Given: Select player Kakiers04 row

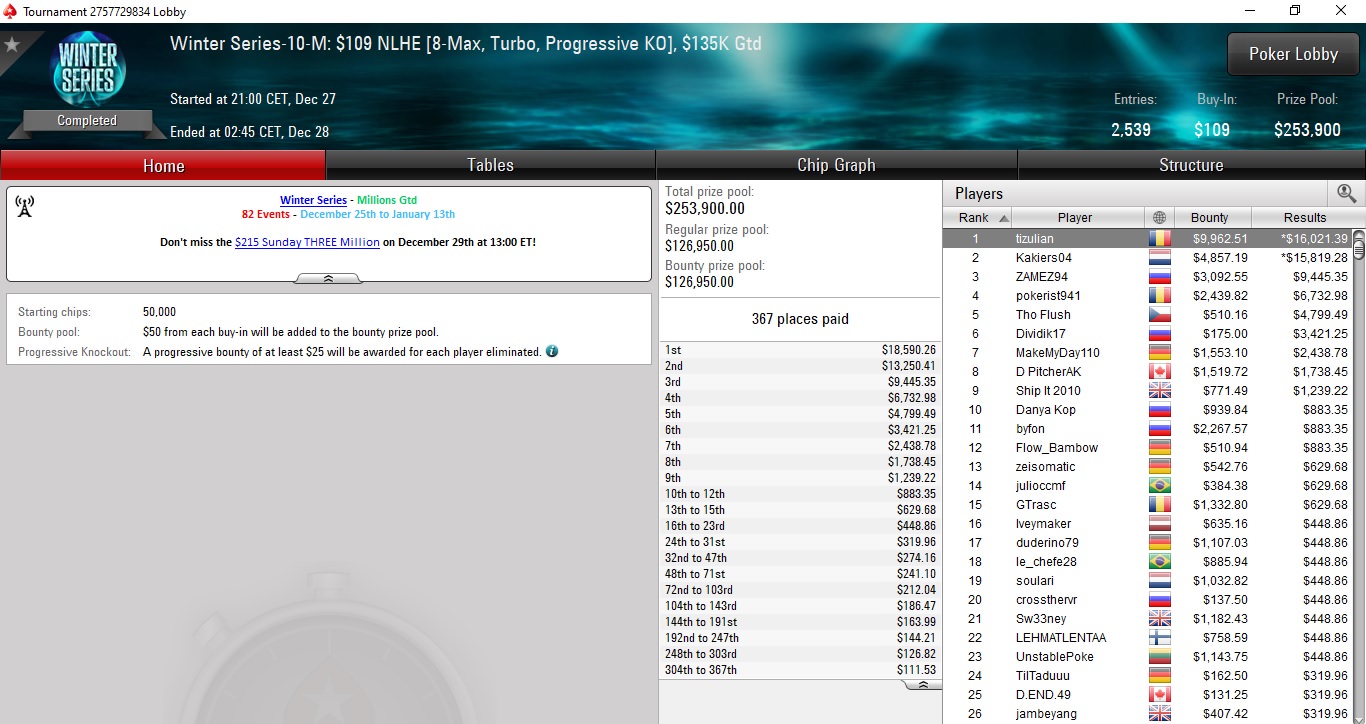Looking at the screenshot, I should click(x=1147, y=258).
